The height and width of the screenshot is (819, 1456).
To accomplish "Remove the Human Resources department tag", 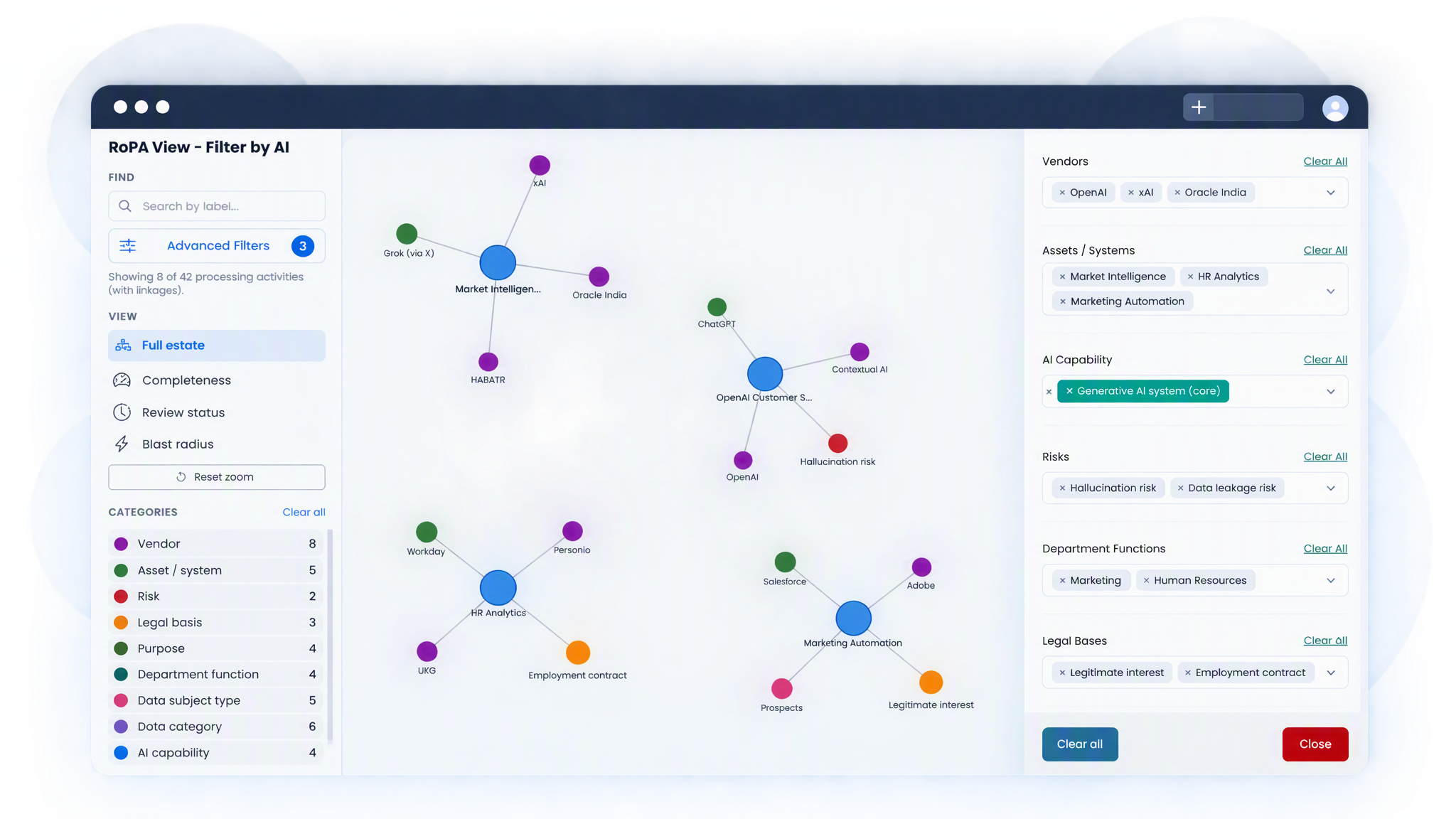I will coord(1146,581).
